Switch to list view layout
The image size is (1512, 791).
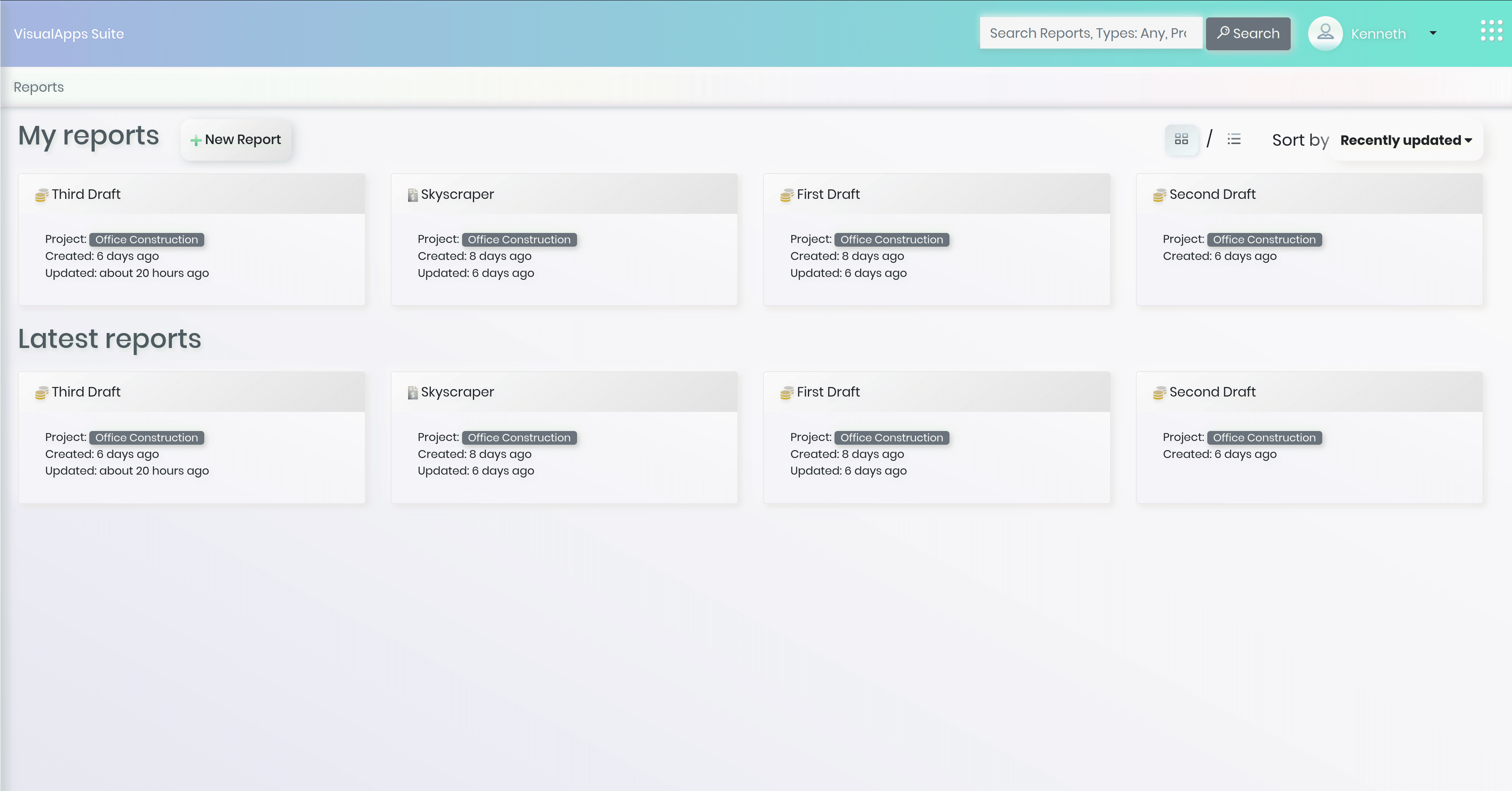pyautogui.click(x=1234, y=139)
